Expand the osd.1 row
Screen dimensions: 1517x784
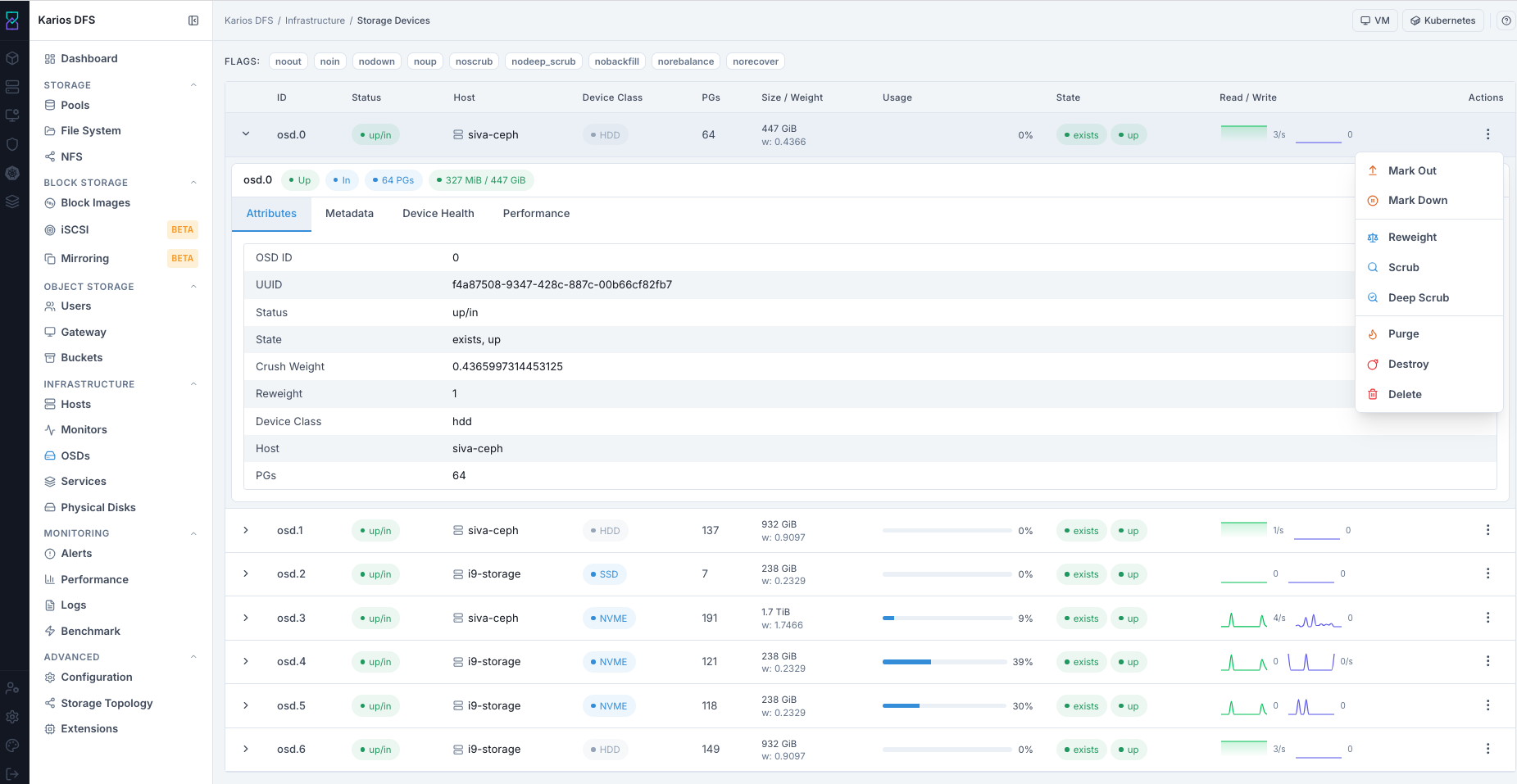(246, 531)
